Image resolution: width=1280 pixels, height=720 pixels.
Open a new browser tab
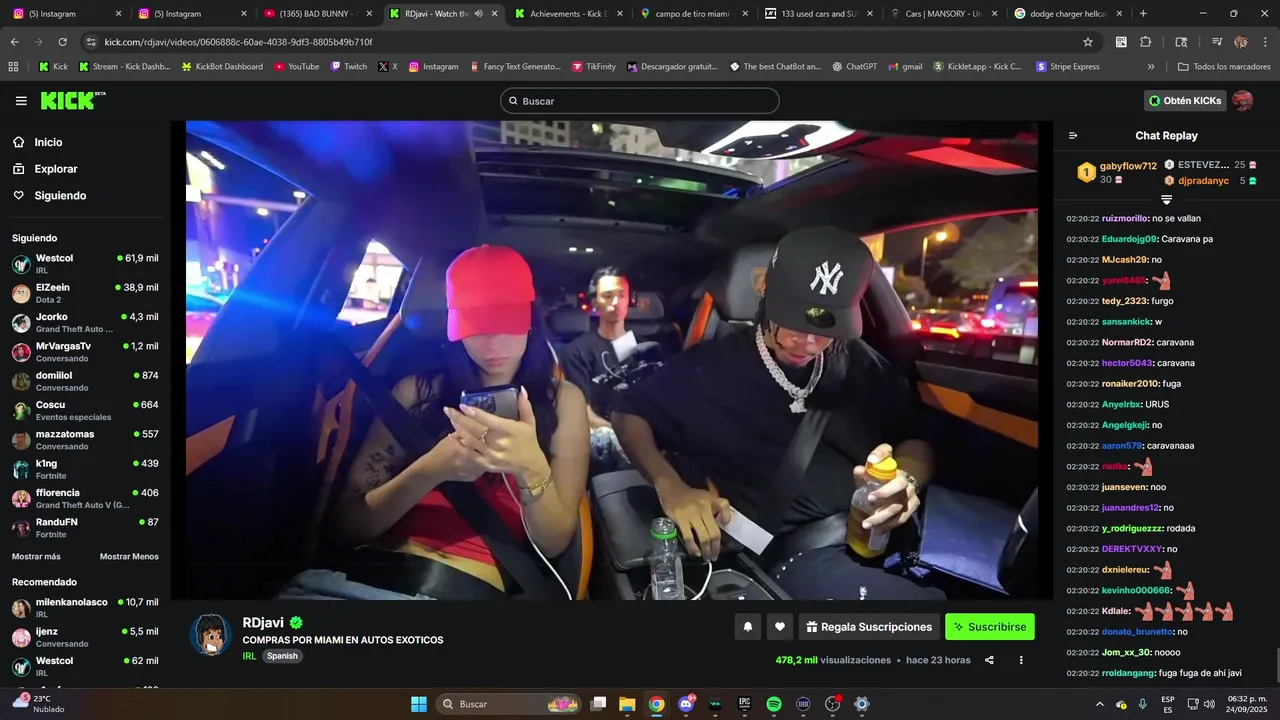click(x=1143, y=14)
